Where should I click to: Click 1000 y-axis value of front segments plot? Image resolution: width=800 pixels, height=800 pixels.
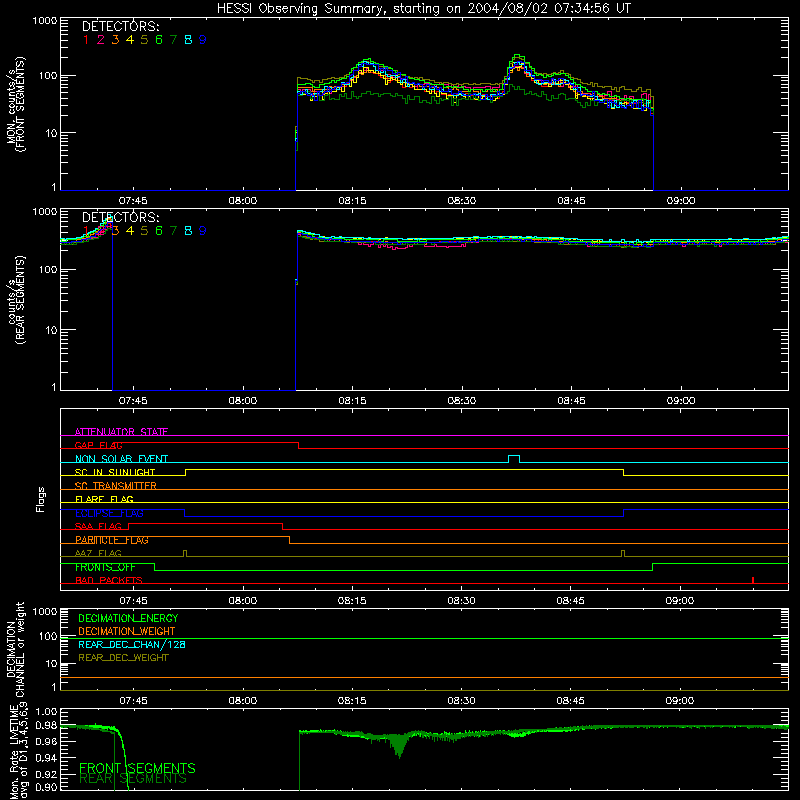(45, 21)
